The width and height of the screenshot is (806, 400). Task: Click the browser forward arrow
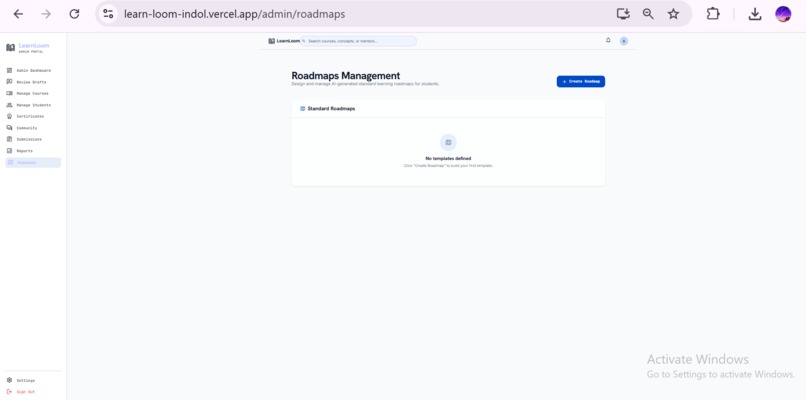(46, 14)
